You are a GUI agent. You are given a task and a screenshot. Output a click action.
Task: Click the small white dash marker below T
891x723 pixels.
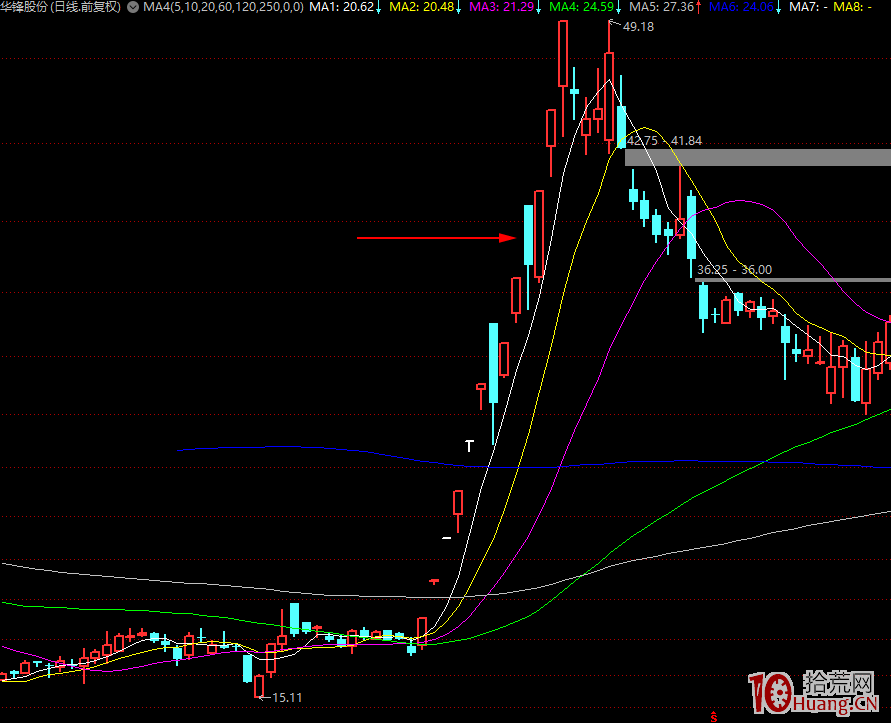point(446,538)
